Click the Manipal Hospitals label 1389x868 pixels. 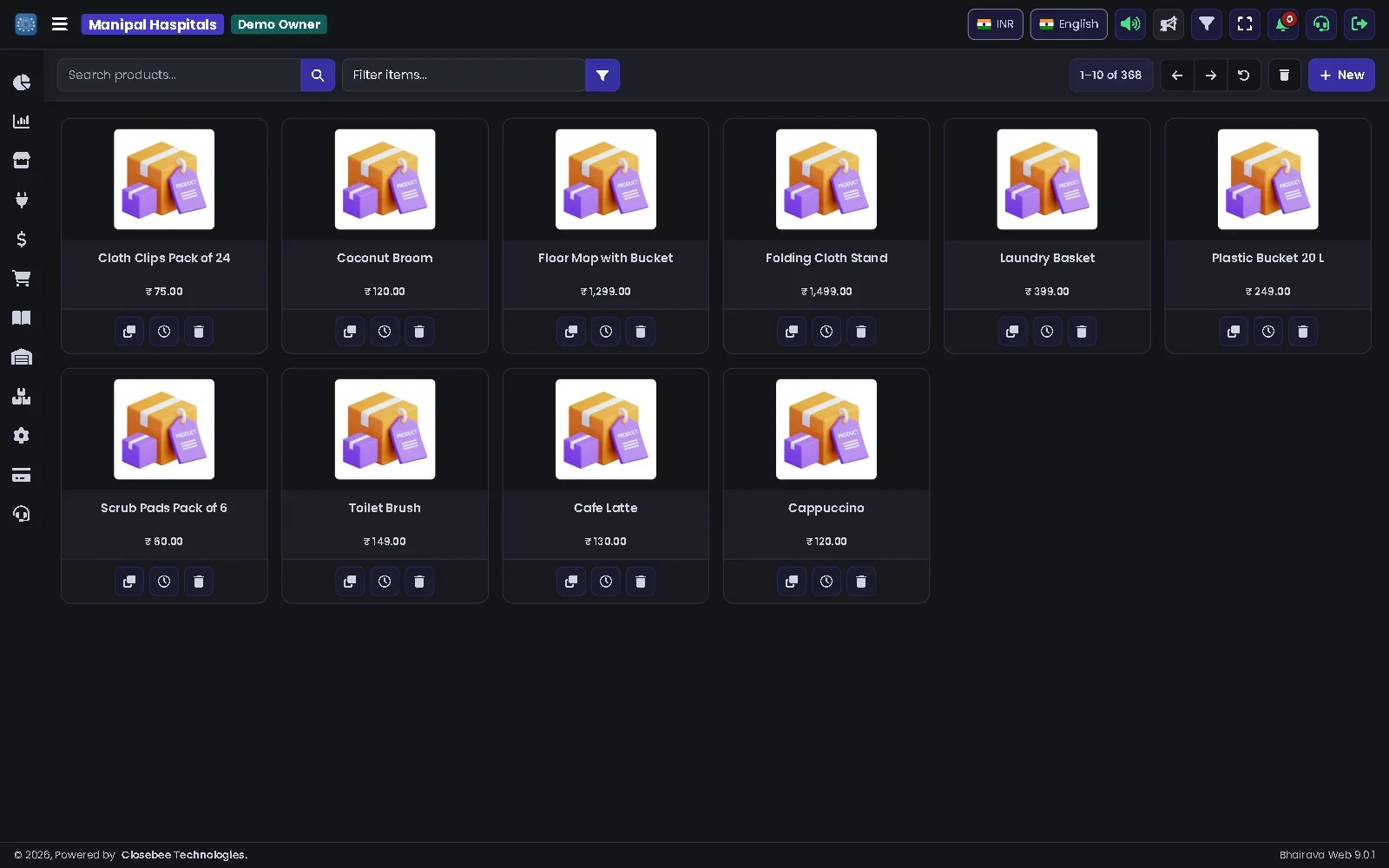coord(153,24)
